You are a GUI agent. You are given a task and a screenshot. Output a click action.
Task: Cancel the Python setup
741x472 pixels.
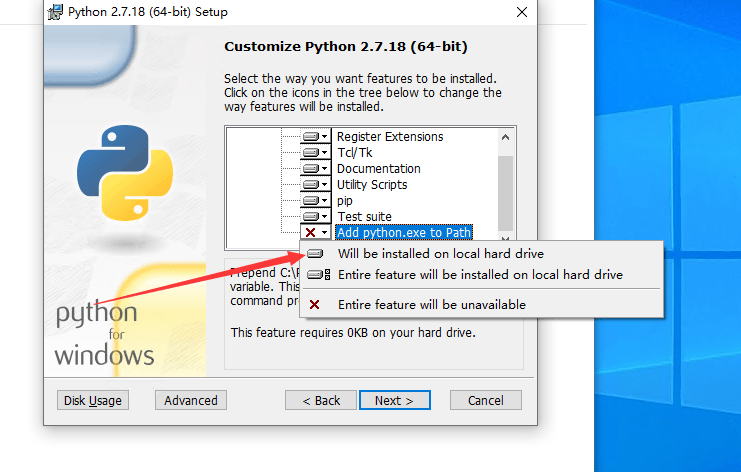pos(486,400)
